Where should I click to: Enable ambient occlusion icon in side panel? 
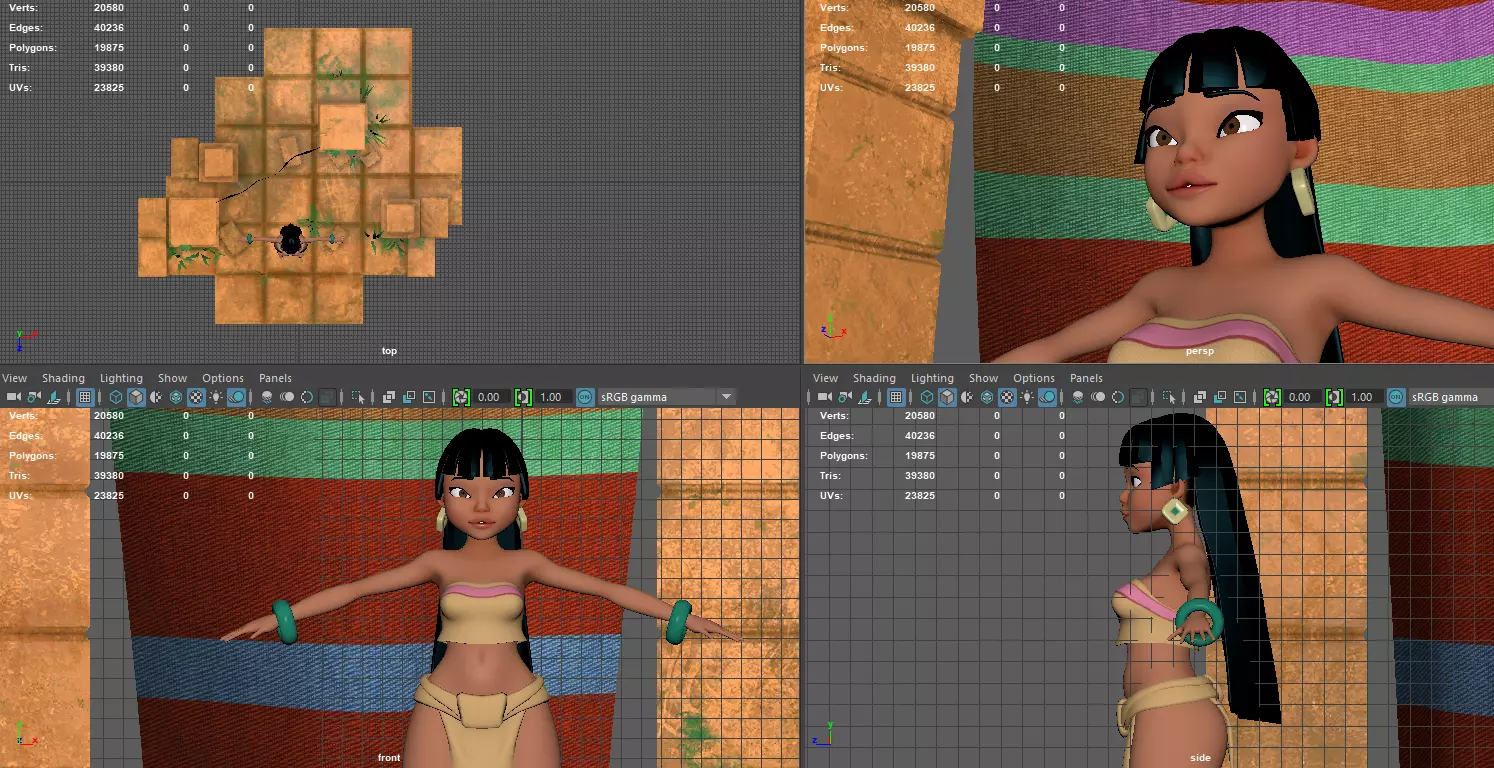1078,397
